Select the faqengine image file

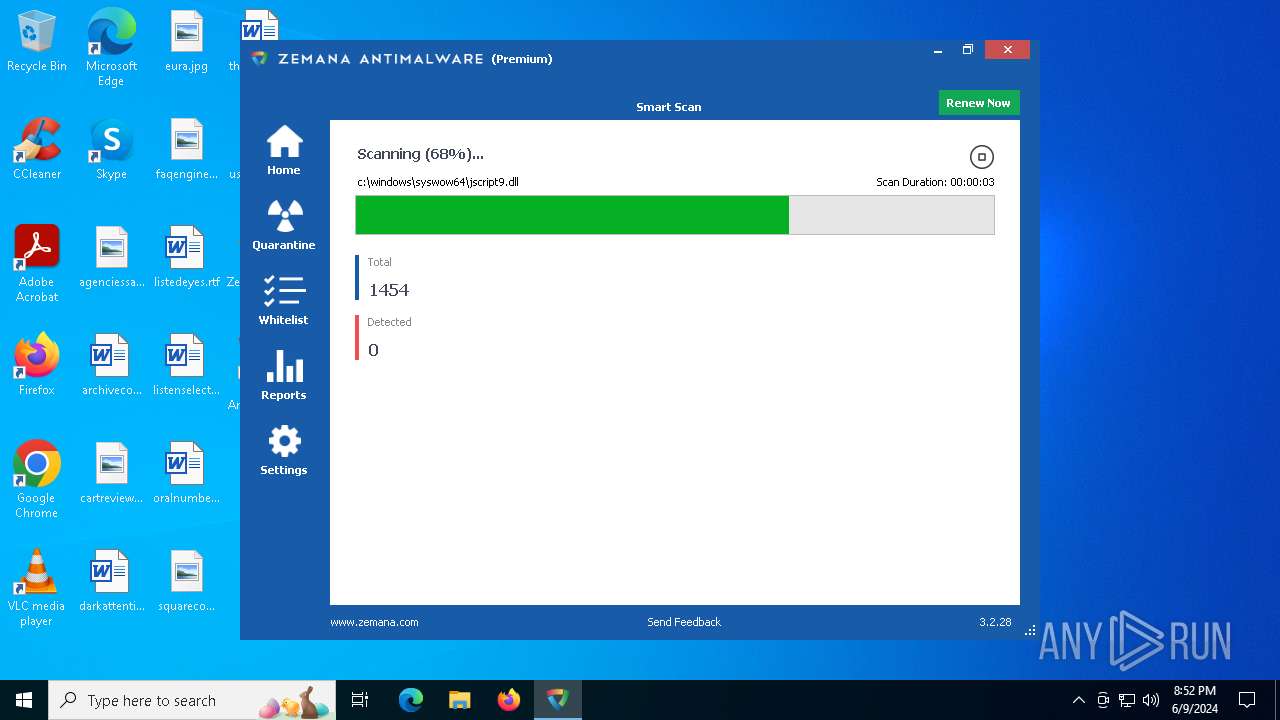pos(186,150)
